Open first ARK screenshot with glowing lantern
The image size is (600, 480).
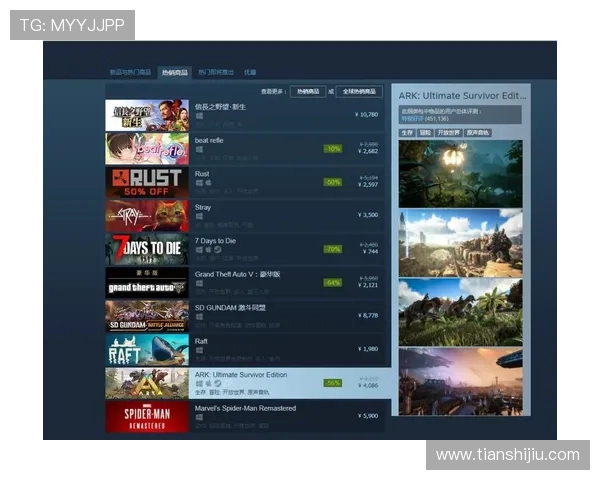tap(460, 172)
